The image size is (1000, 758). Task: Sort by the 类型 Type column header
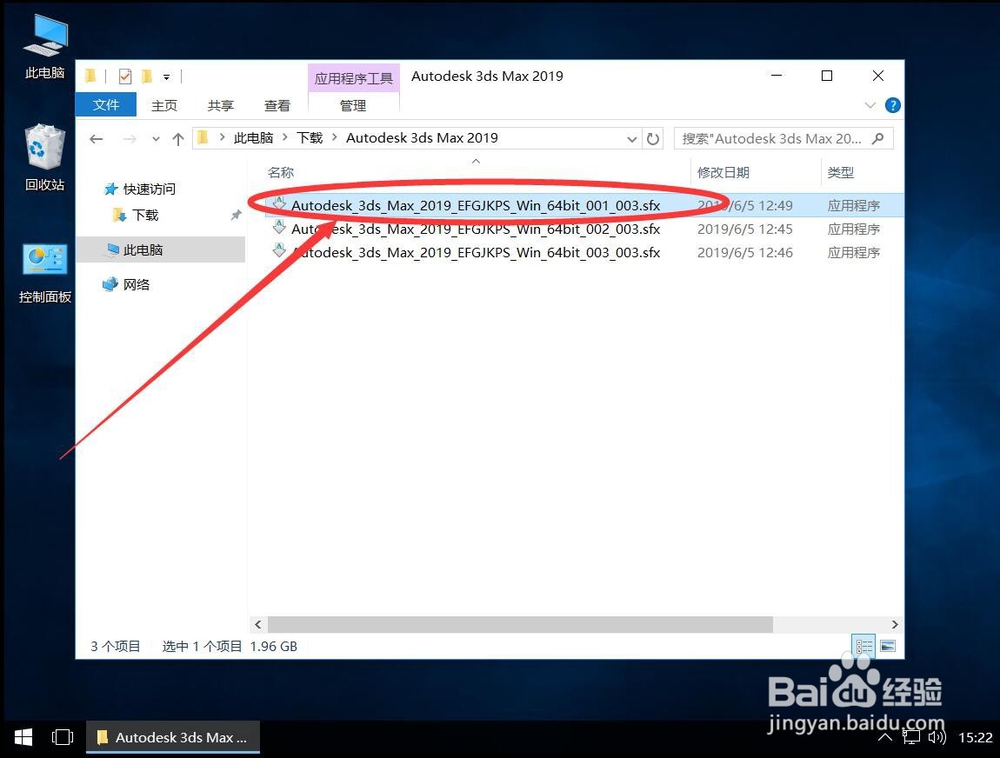[841, 173]
